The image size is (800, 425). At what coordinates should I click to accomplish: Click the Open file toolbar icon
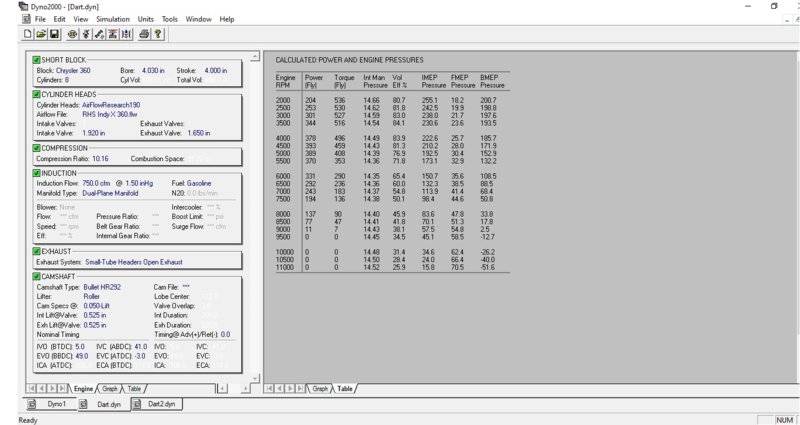click(x=40, y=34)
